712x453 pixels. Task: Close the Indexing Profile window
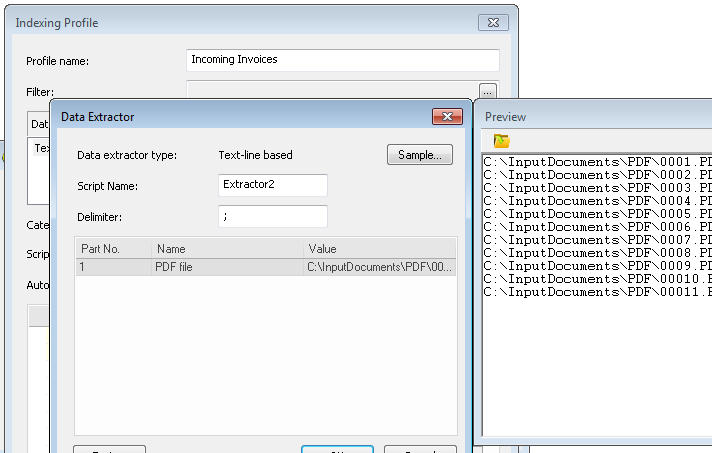pos(493,23)
